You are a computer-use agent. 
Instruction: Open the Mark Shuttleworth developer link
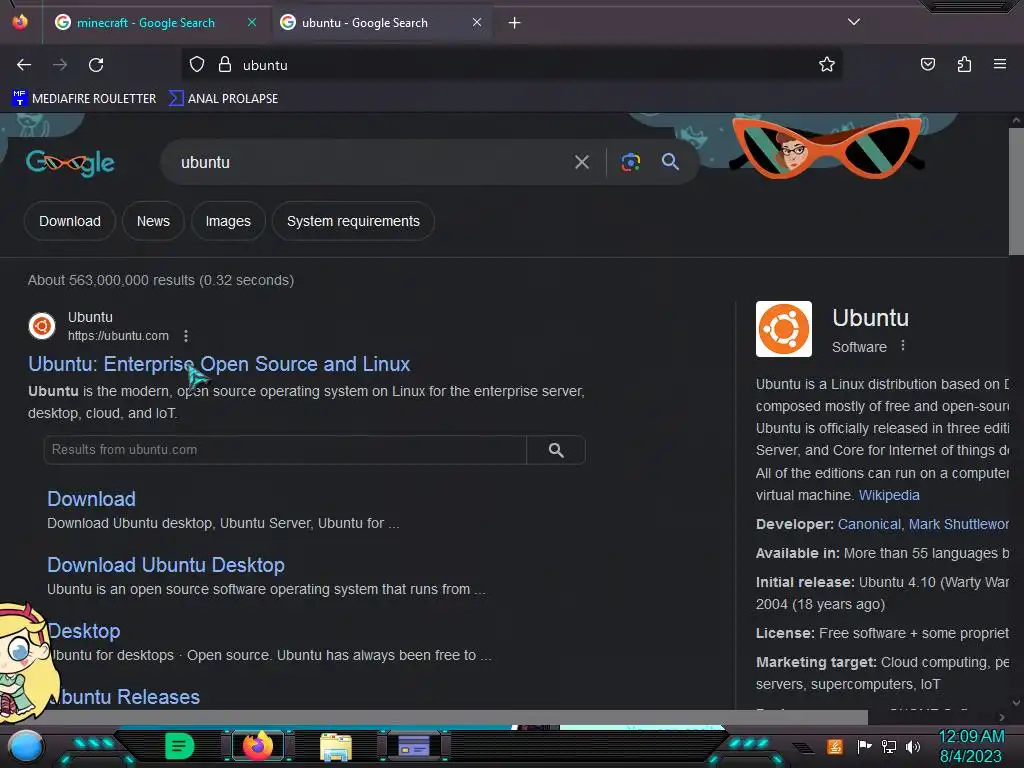click(x=959, y=524)
